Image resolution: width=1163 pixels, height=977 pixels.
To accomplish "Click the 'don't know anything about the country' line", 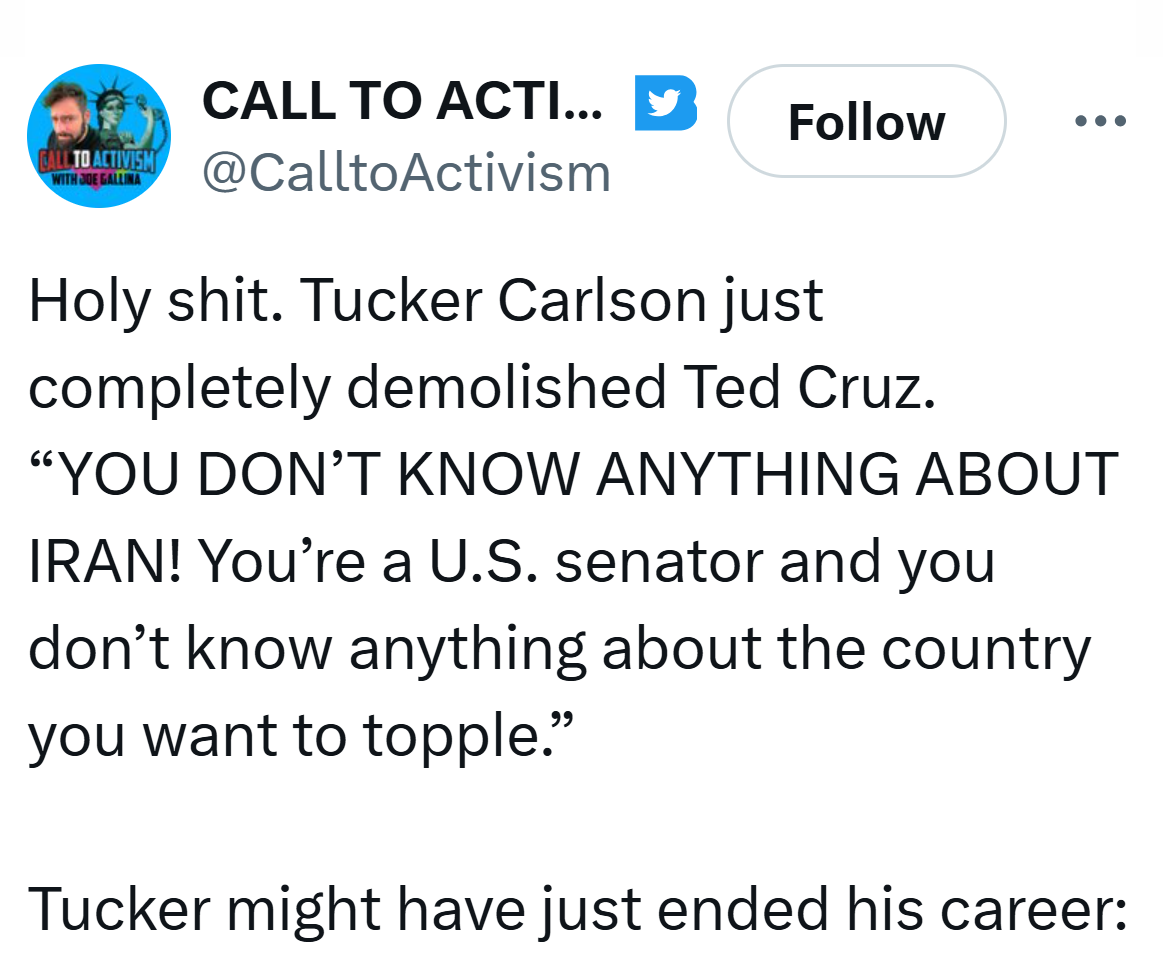I will [560, 649].
